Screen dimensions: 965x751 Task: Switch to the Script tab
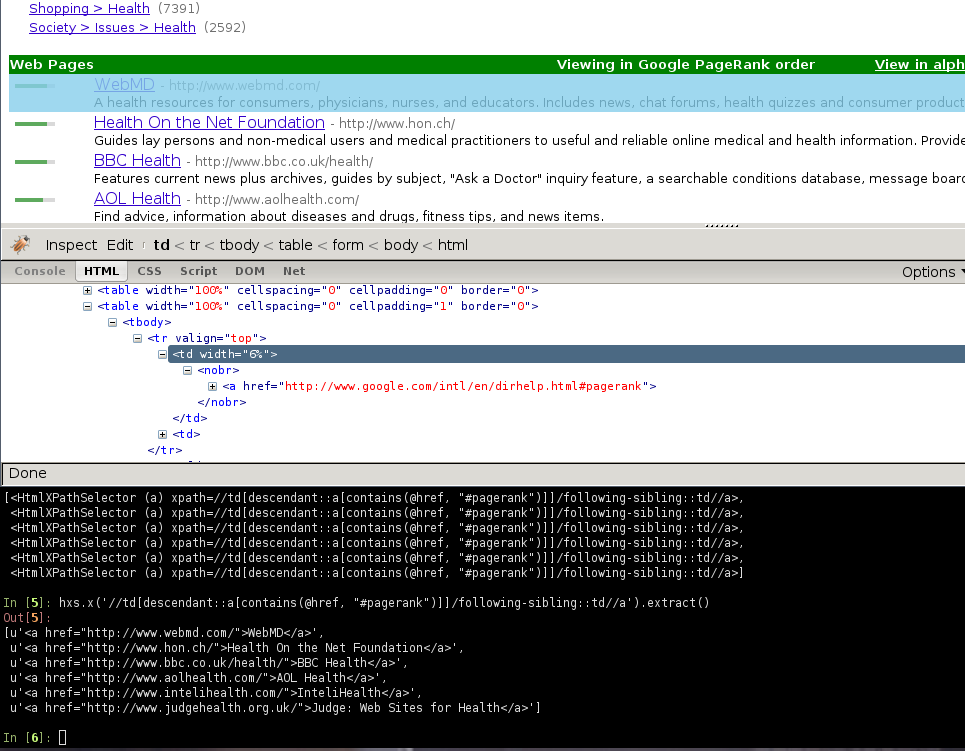click(x=198, y=271)
